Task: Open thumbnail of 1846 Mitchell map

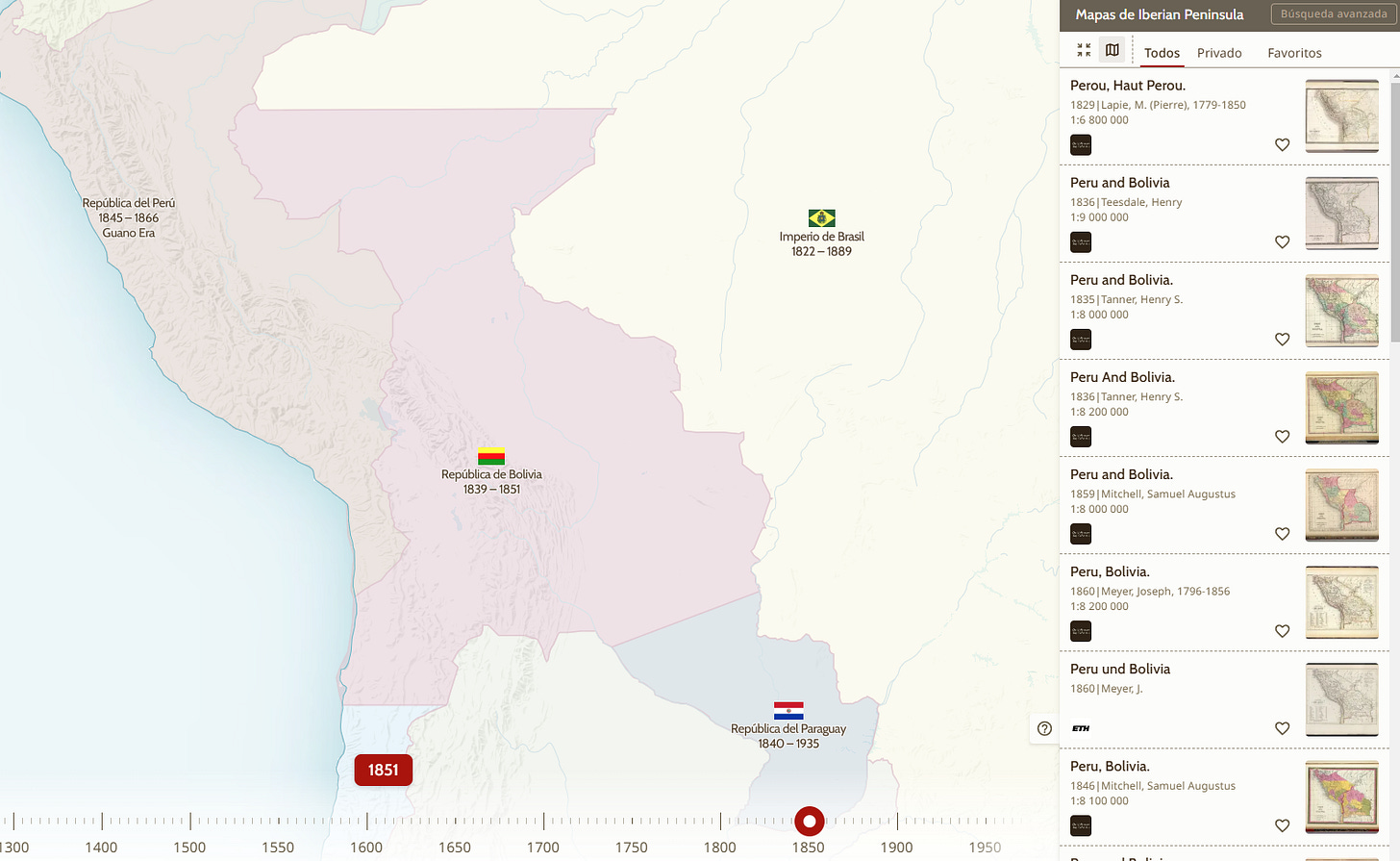Action: (x=1342, y=797)
